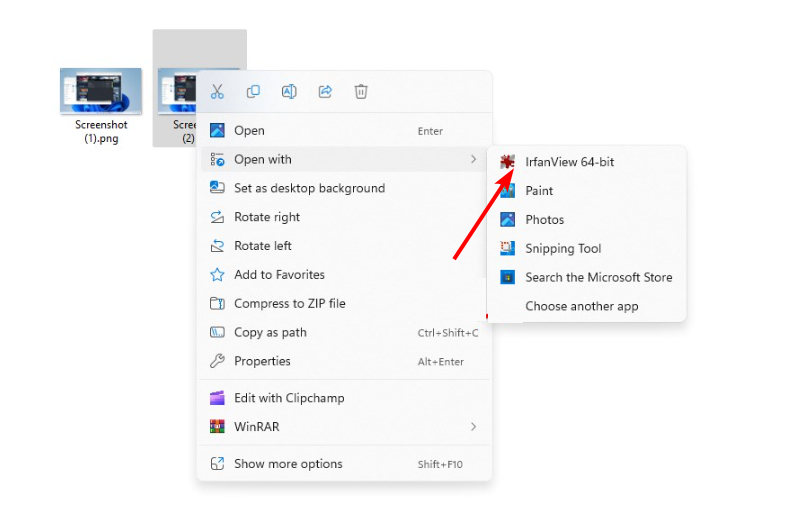Choose Photos in the Open with submenu
The height and width of the screenshot is (514, 810).
[x=586, y=220]
